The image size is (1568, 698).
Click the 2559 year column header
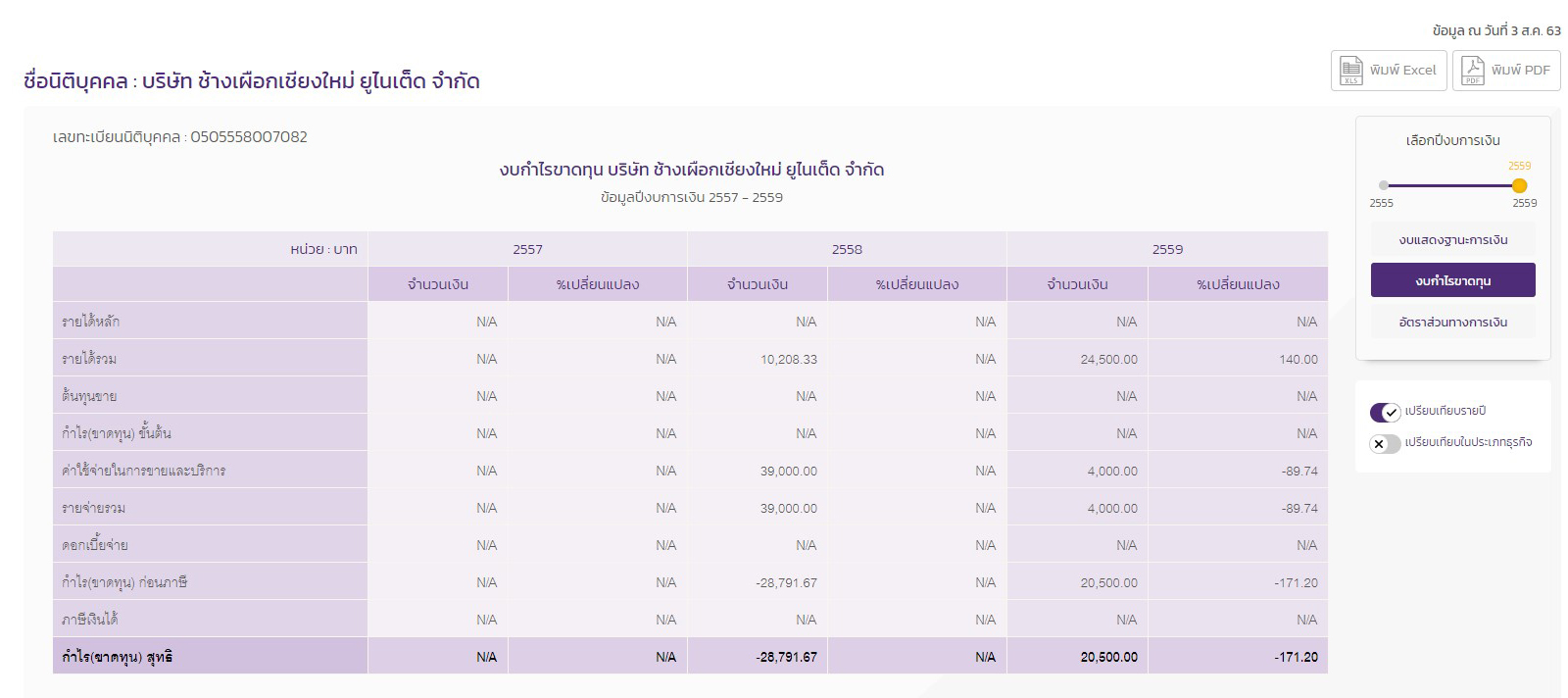tap(1167, 249)
